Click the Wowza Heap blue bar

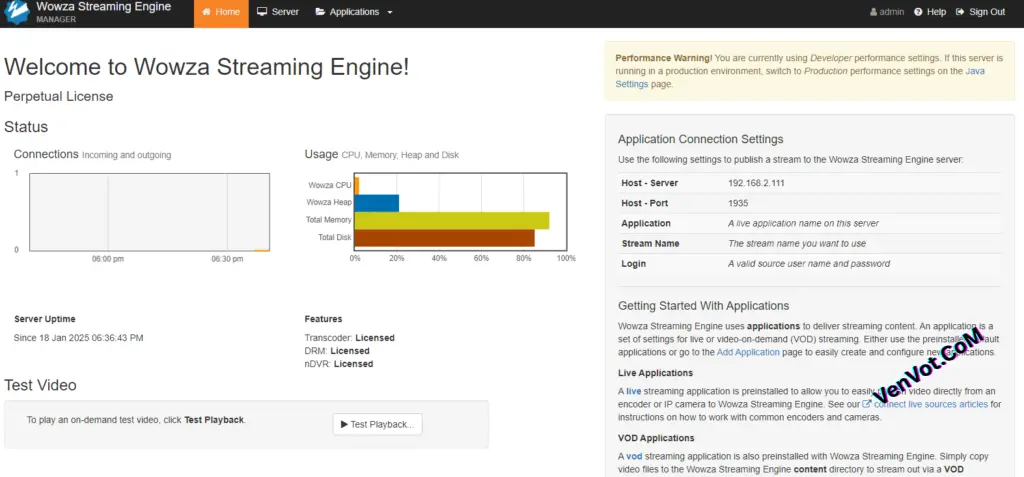(x=377, y=203)
